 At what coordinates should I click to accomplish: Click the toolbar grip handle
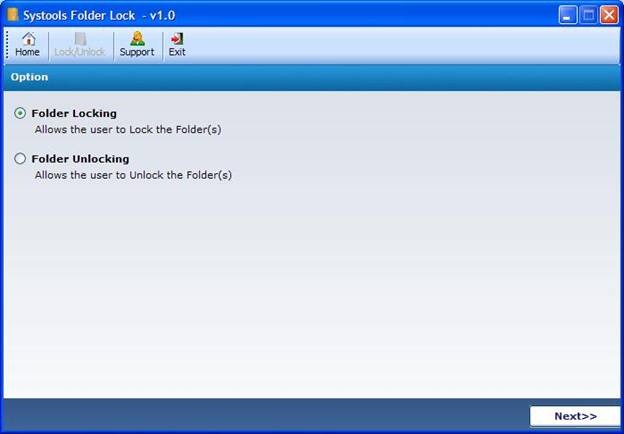click(x=7, y=45)
